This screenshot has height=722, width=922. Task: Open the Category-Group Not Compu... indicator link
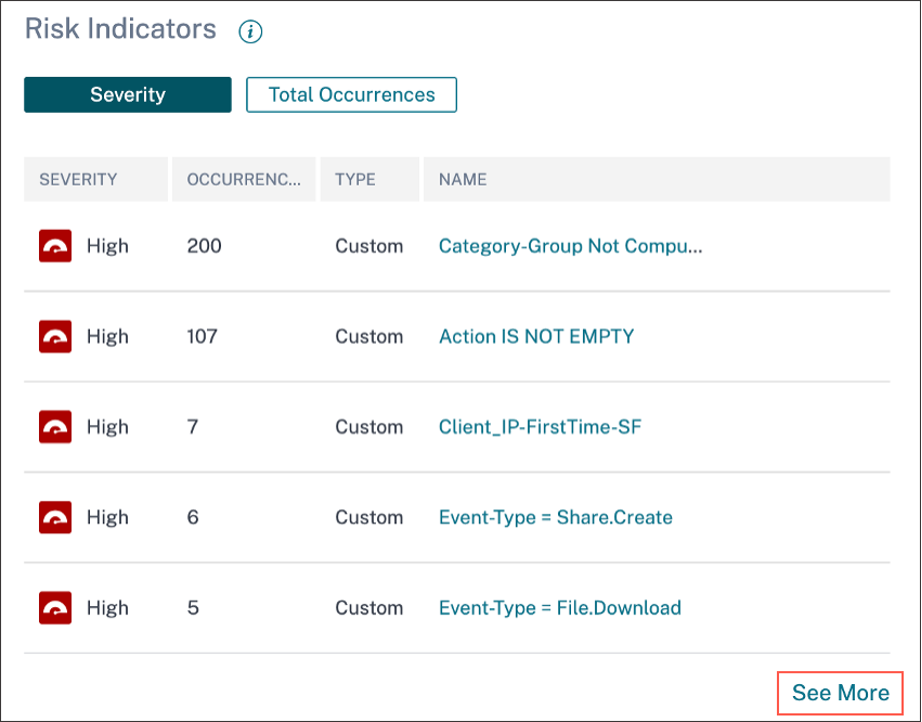click(x=570, y=246)
